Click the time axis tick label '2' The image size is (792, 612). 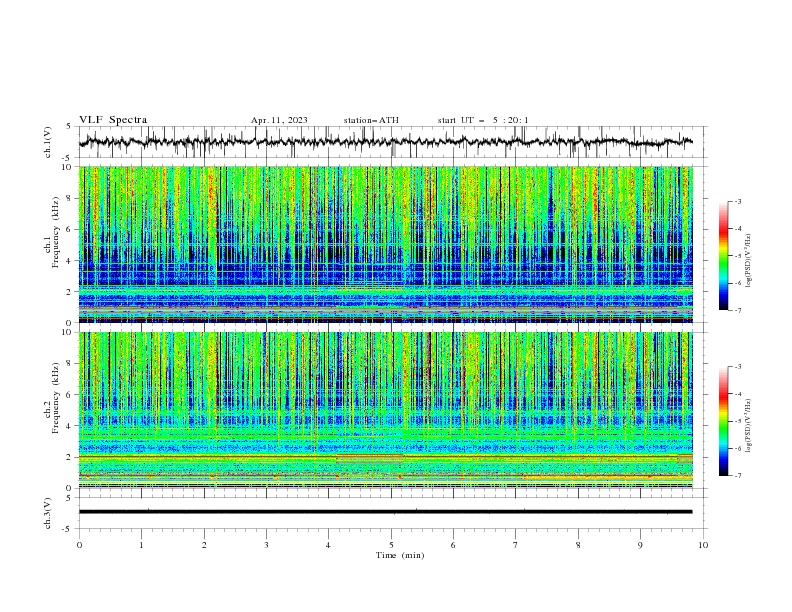tap(204, 545)
